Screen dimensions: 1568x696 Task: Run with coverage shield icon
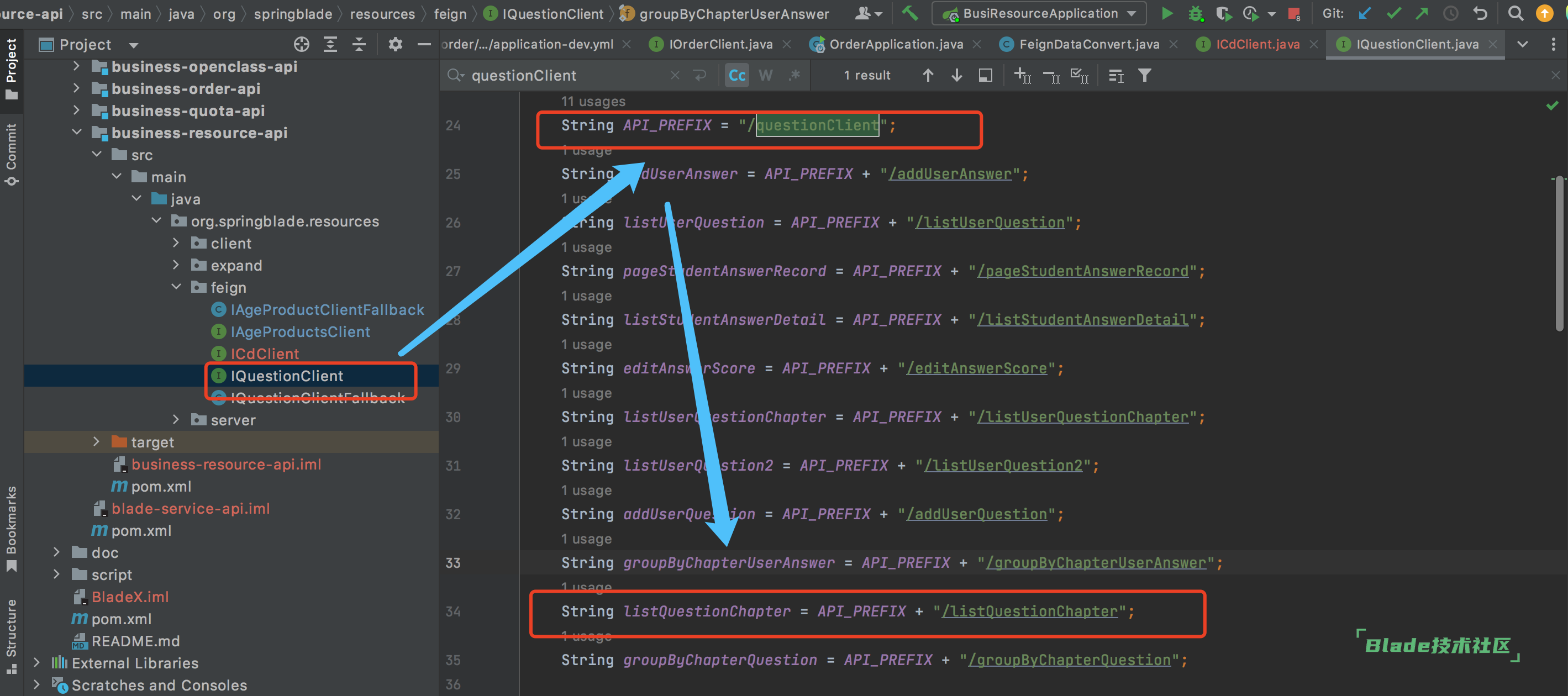click(x=1223, y=13)
